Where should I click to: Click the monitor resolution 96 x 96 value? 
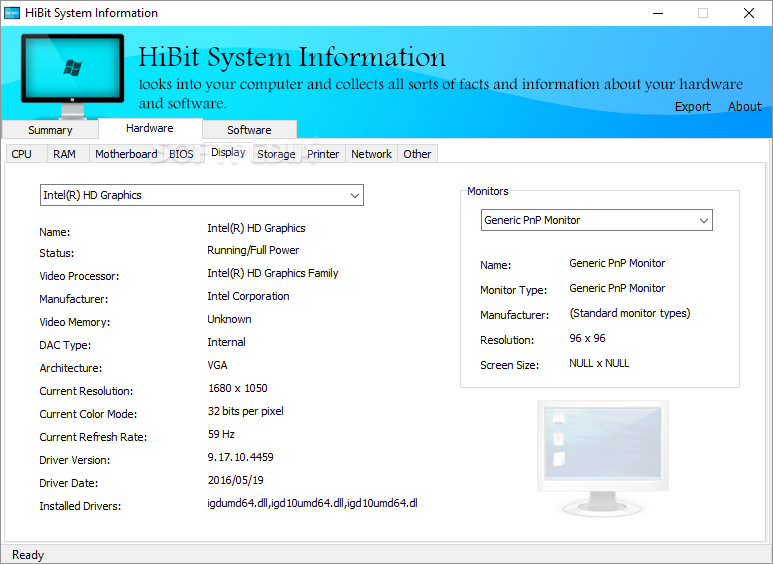pos(587,338)
